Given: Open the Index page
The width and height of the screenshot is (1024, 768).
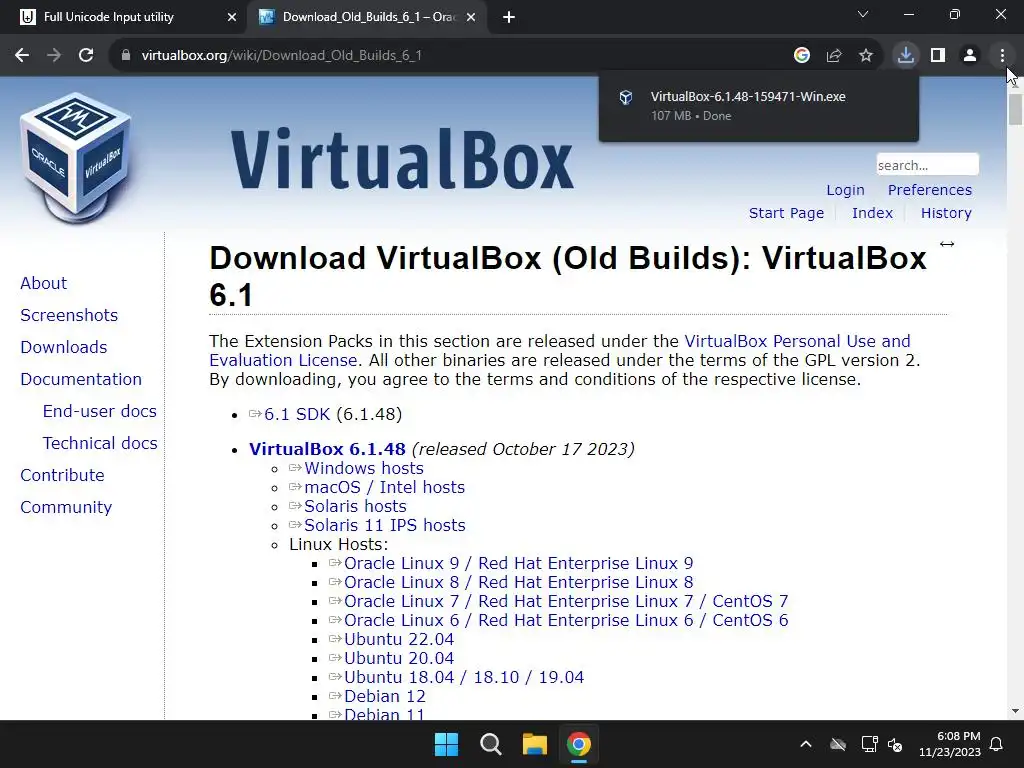Looking at the screenshot, I should 872,213.
